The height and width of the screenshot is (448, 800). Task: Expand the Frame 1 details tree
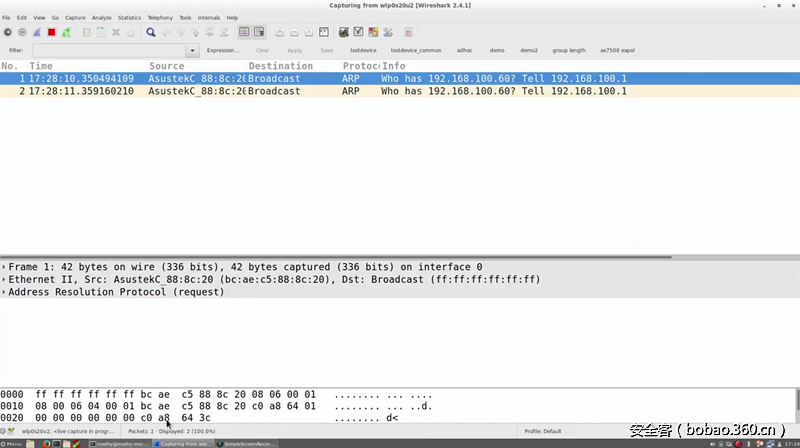[x=4, y=267]
